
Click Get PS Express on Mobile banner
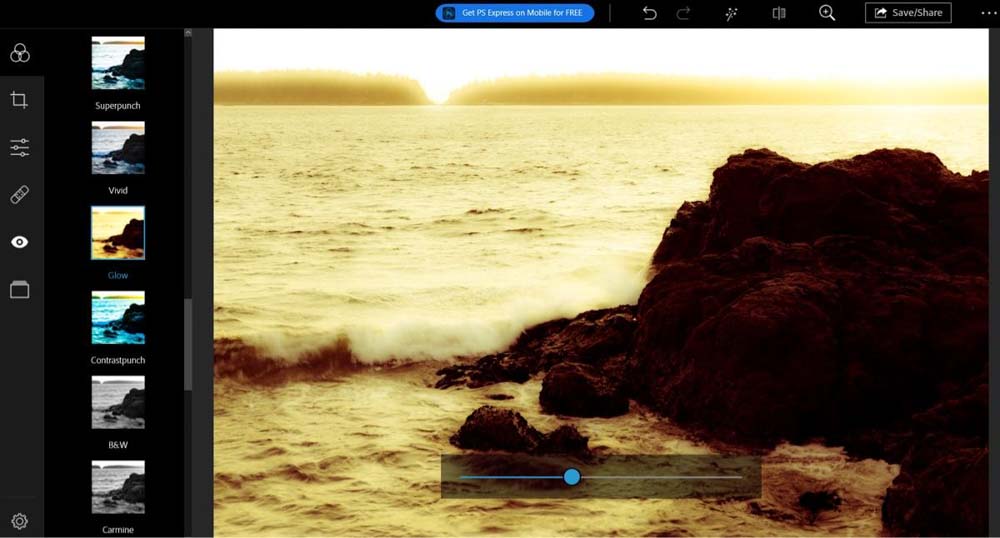pyautogui.click(x=515, y=13)
